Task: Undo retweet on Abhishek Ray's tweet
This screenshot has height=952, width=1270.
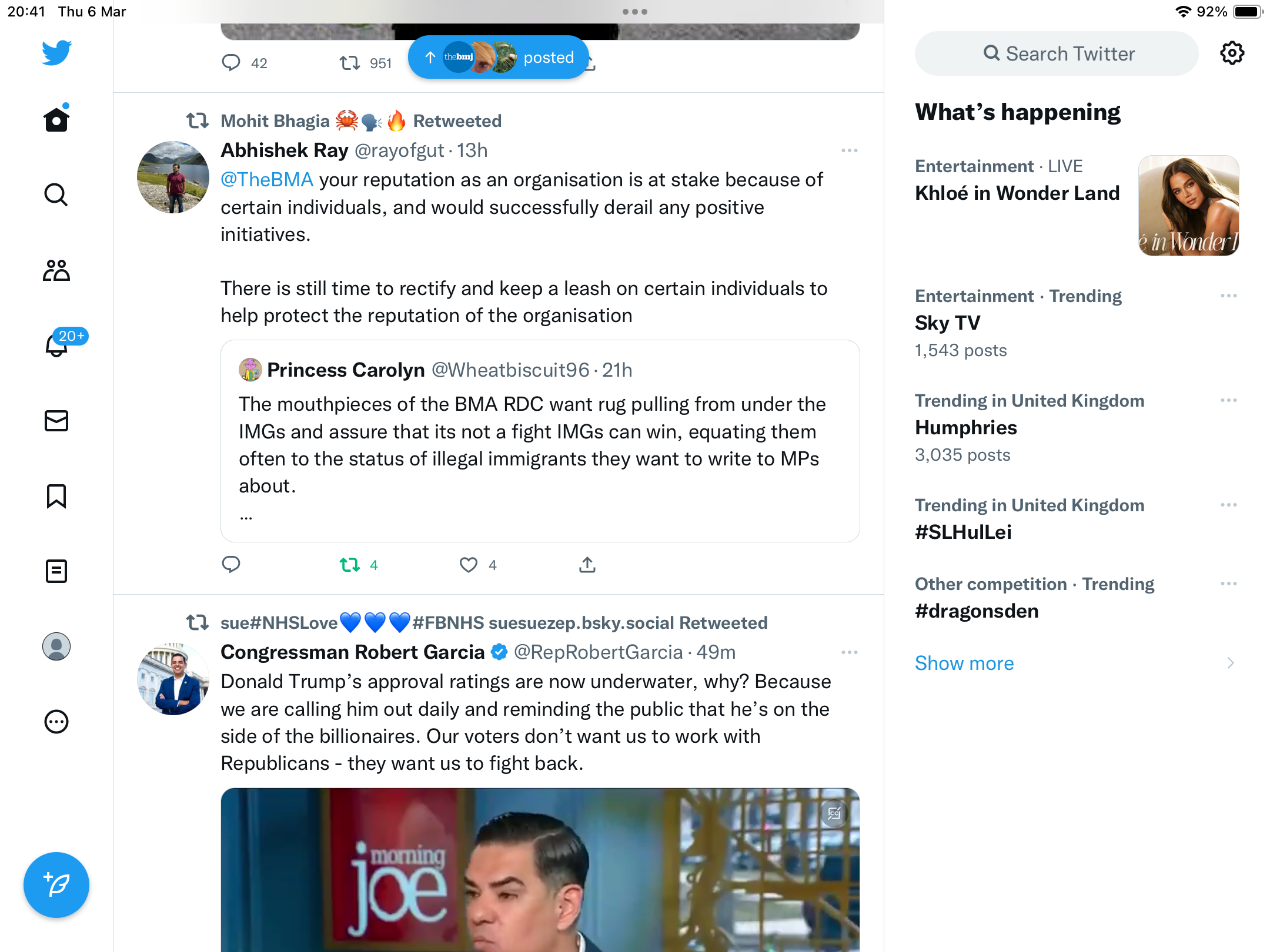Action: tap(350, 565)
